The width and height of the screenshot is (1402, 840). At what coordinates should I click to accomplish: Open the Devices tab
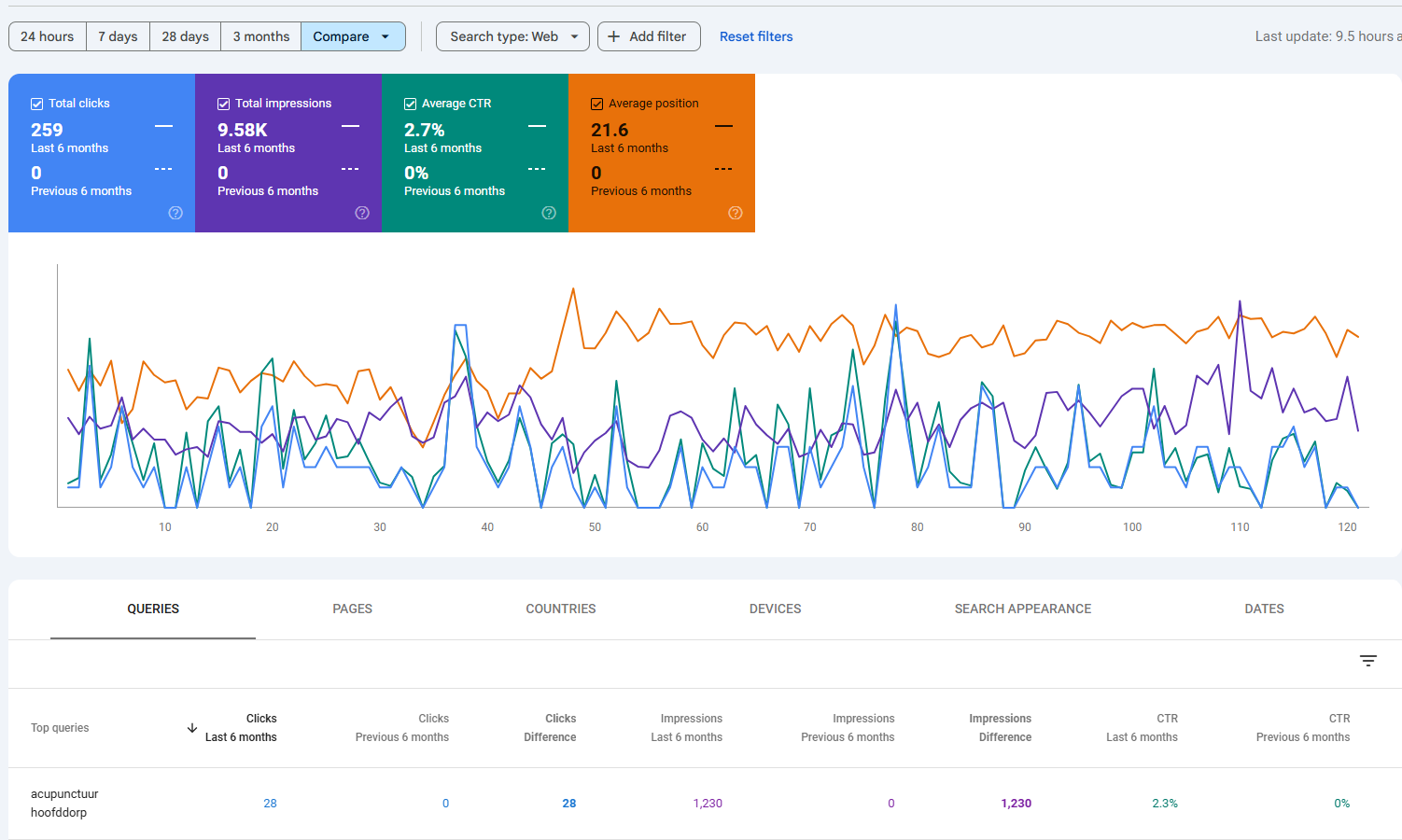coord(775,609)
